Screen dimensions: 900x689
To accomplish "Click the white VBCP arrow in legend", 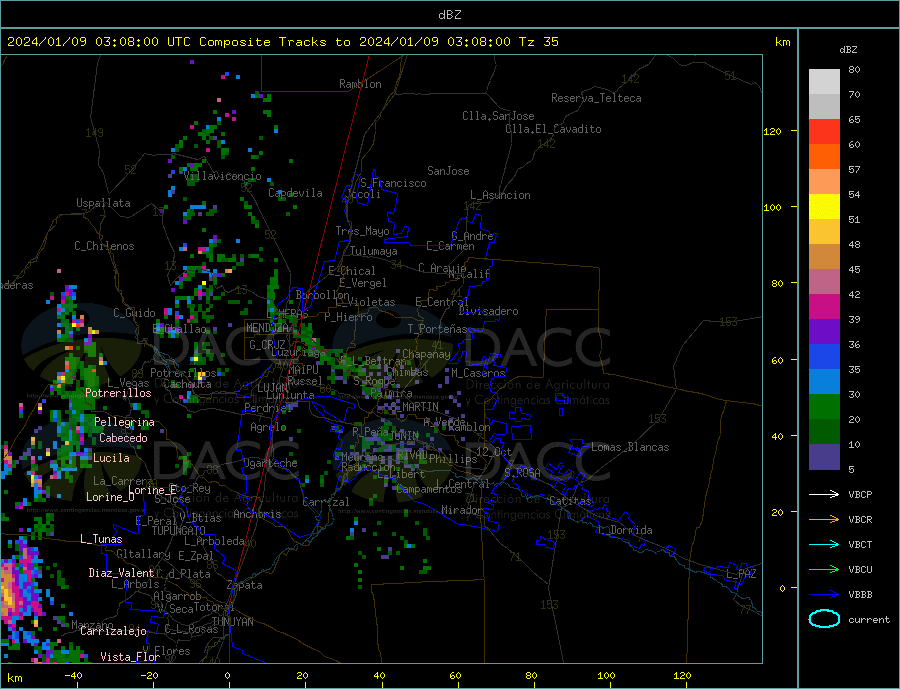I will (x=824, y=494).
